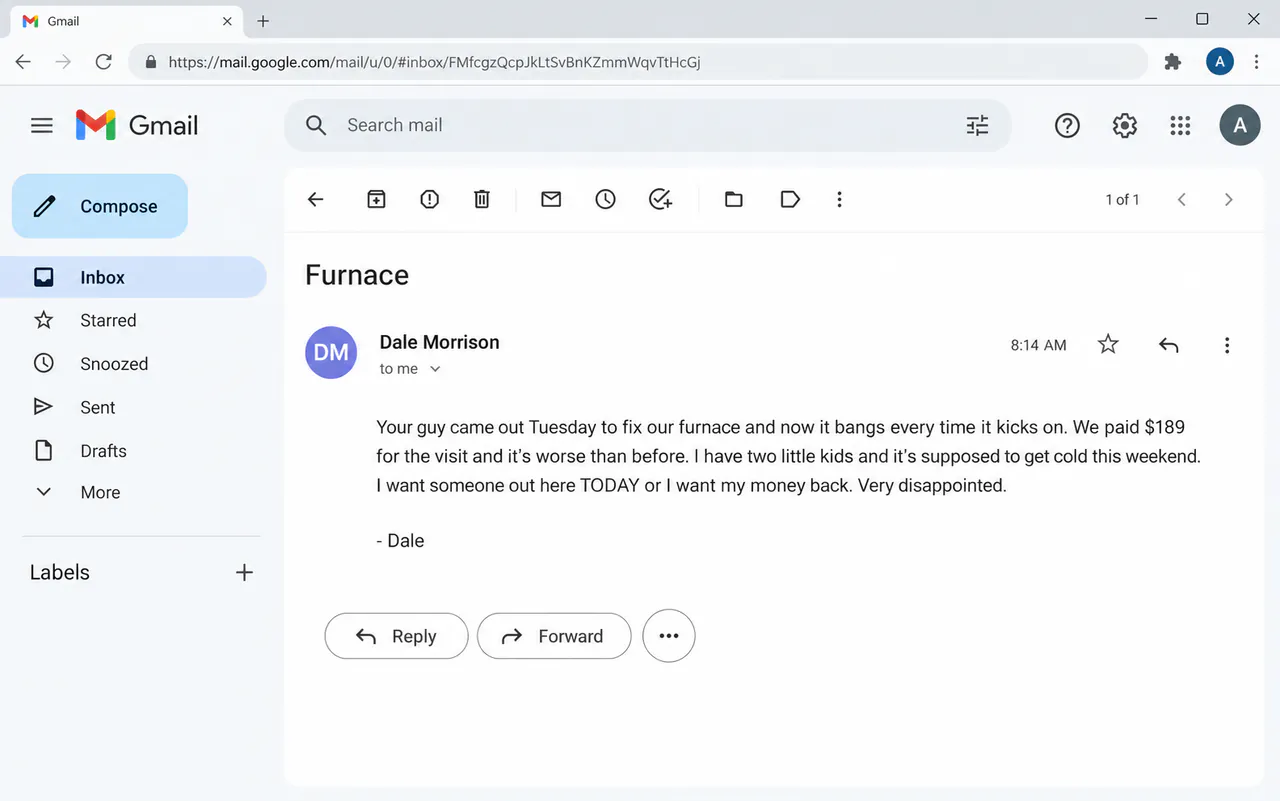Open Google account avatar in Gmail

click(x=1240, y=125)
